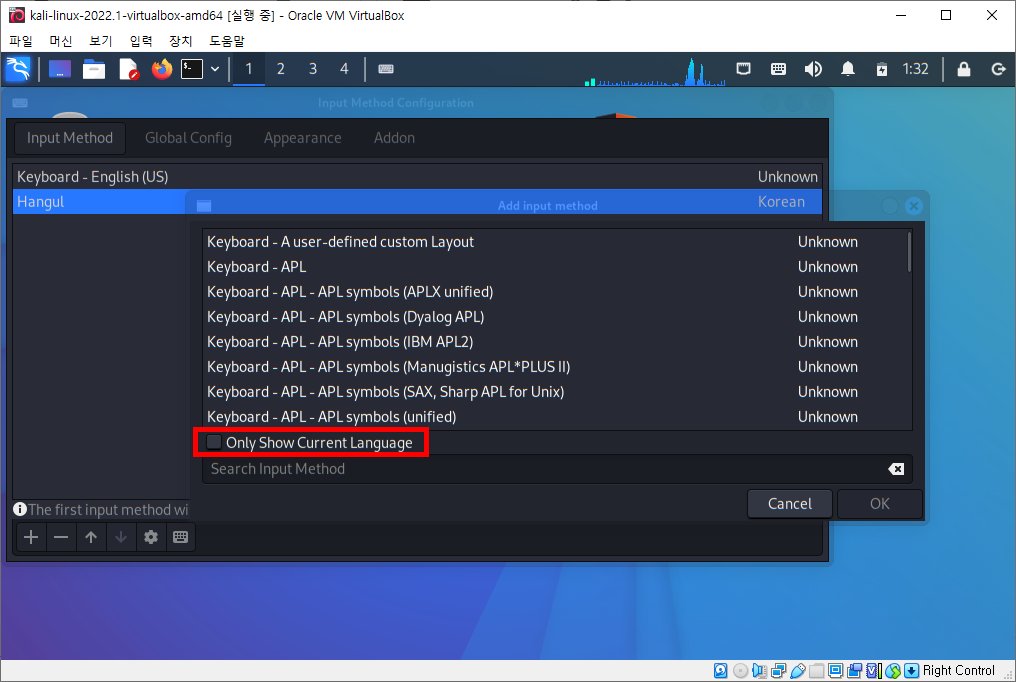Screen dimensions: 1016x682
Task: Select APL symbols (Dyalog APL) entry
Action: coord(555,317)
